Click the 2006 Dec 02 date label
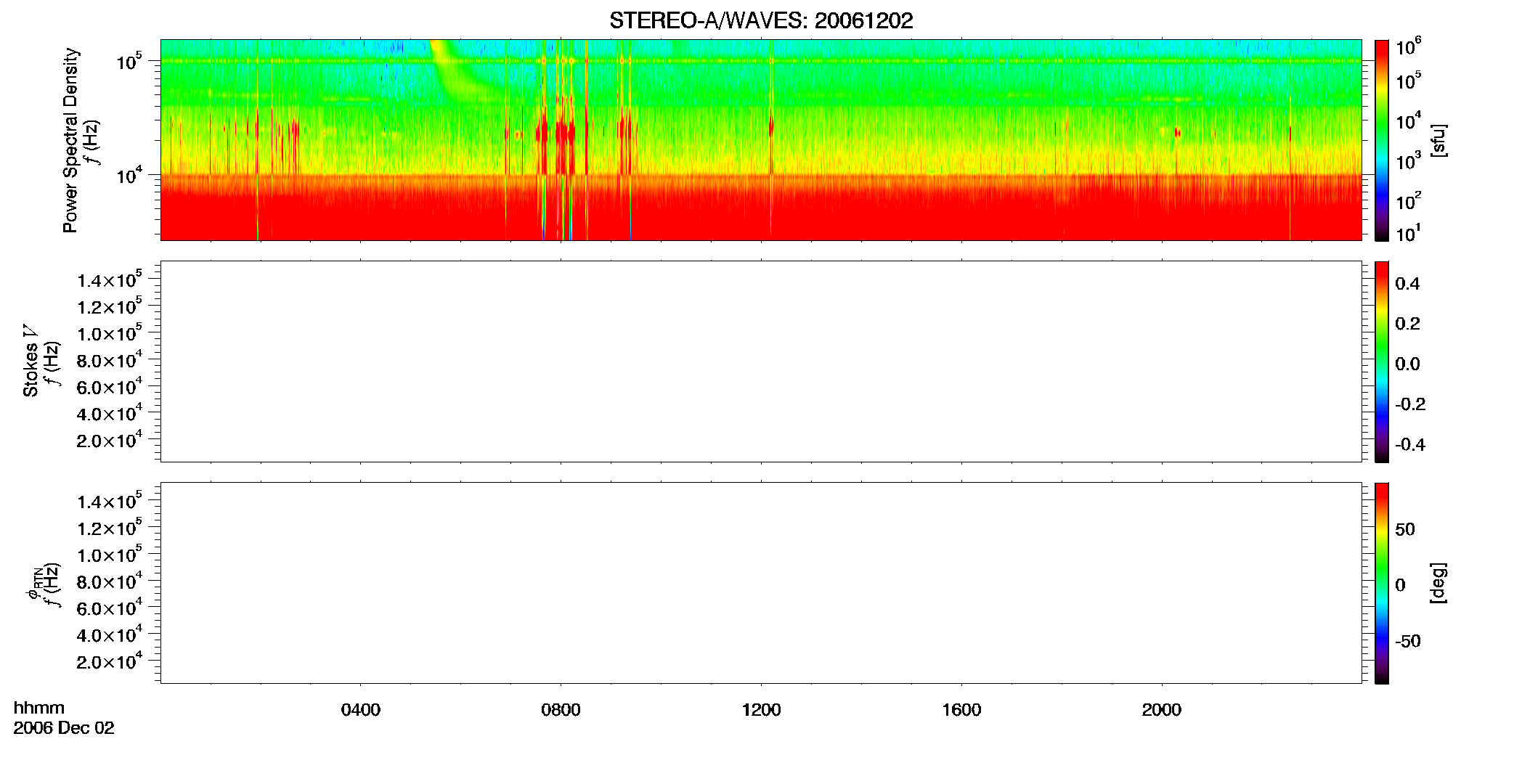 tap(64, 728)
